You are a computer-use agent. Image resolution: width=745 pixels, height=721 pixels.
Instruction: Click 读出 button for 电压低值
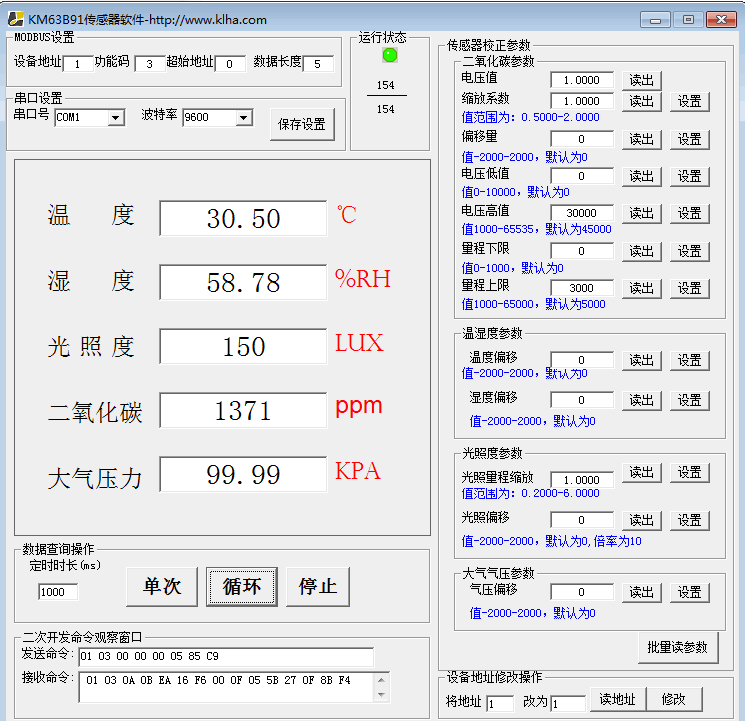click(642, 176)
